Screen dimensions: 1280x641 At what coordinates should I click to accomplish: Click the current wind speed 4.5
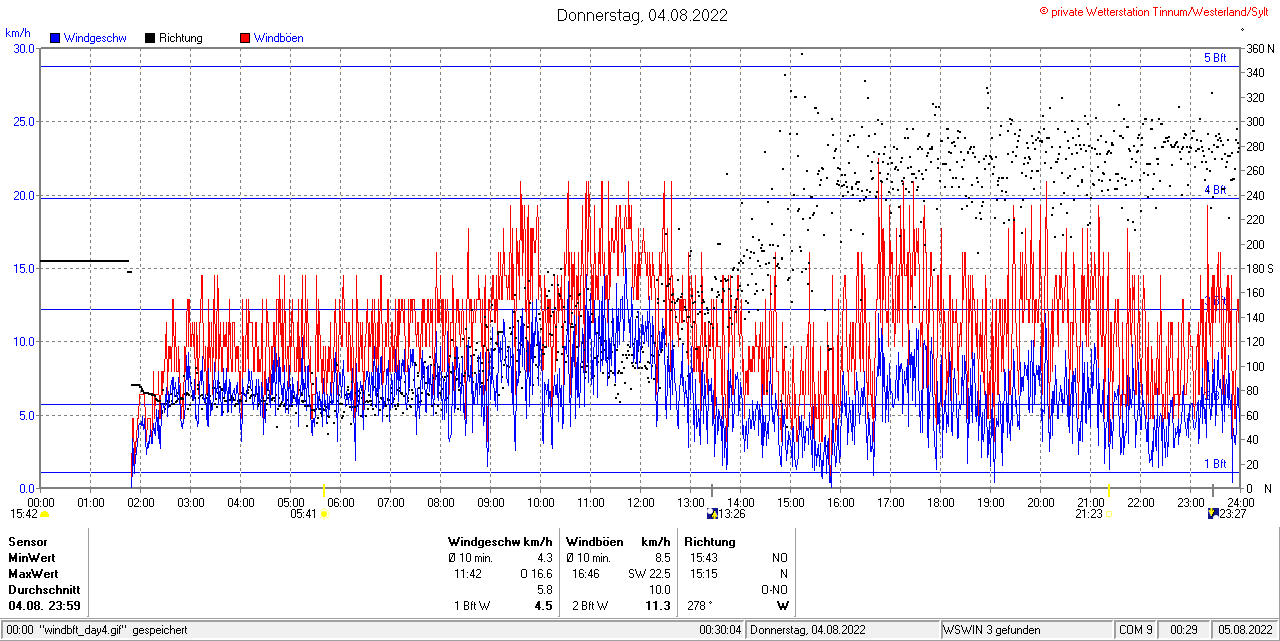[x=544, y=606]
